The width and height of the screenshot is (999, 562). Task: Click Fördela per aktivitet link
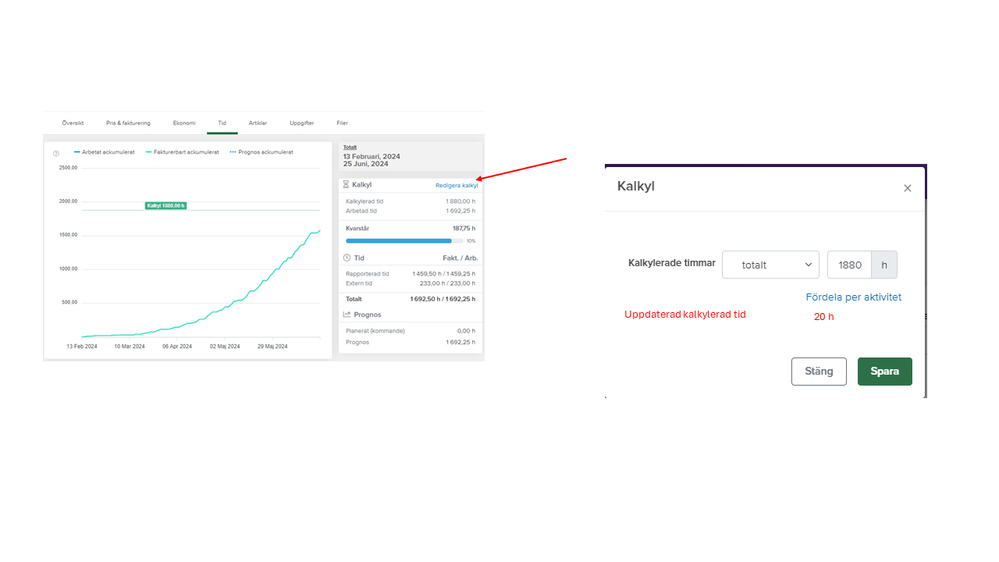pos(853,297)
